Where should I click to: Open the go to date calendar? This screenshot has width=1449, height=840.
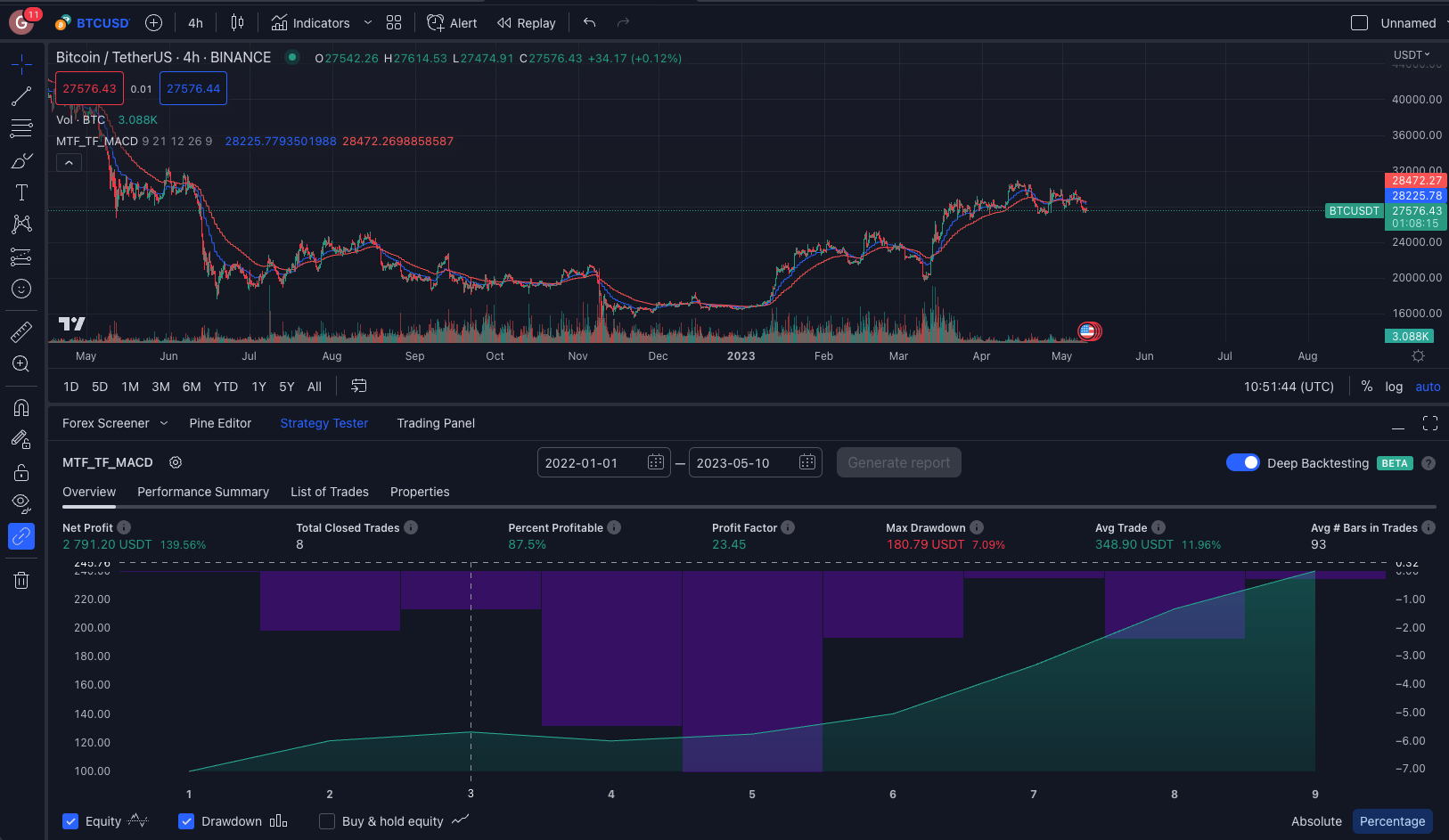click(x=358, y=386)
